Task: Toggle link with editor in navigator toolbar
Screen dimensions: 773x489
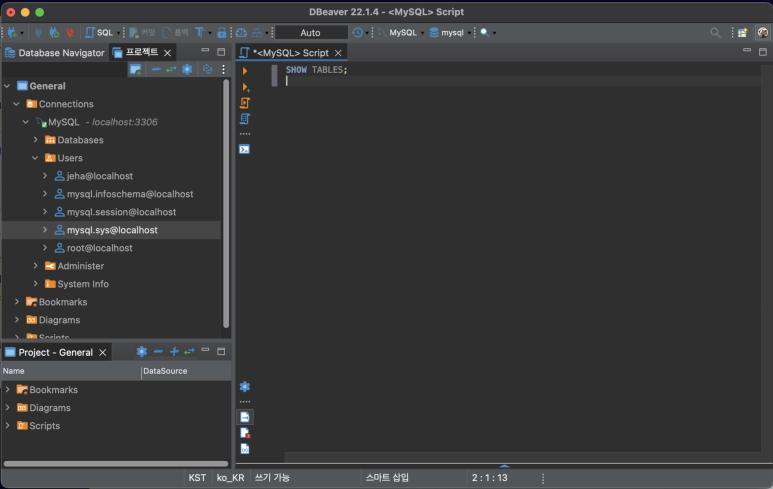Action: coord(171,70)
